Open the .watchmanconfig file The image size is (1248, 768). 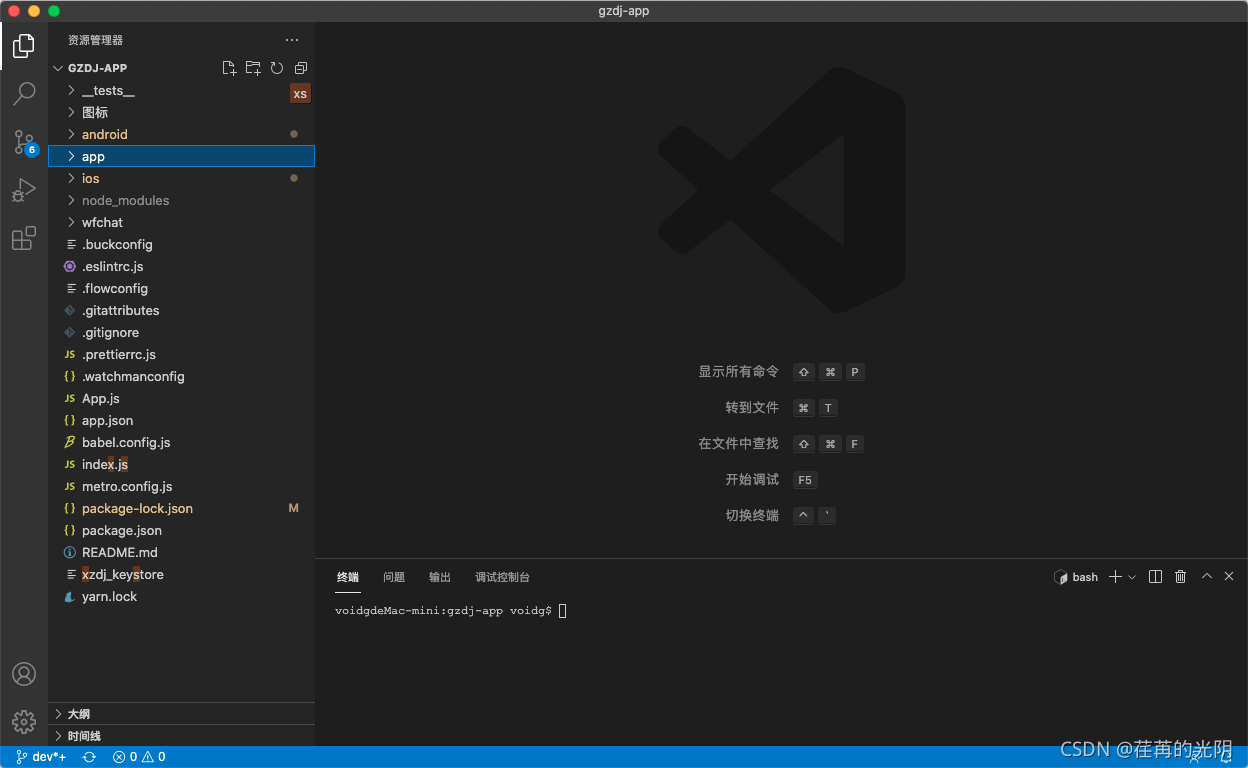(182, 376)
